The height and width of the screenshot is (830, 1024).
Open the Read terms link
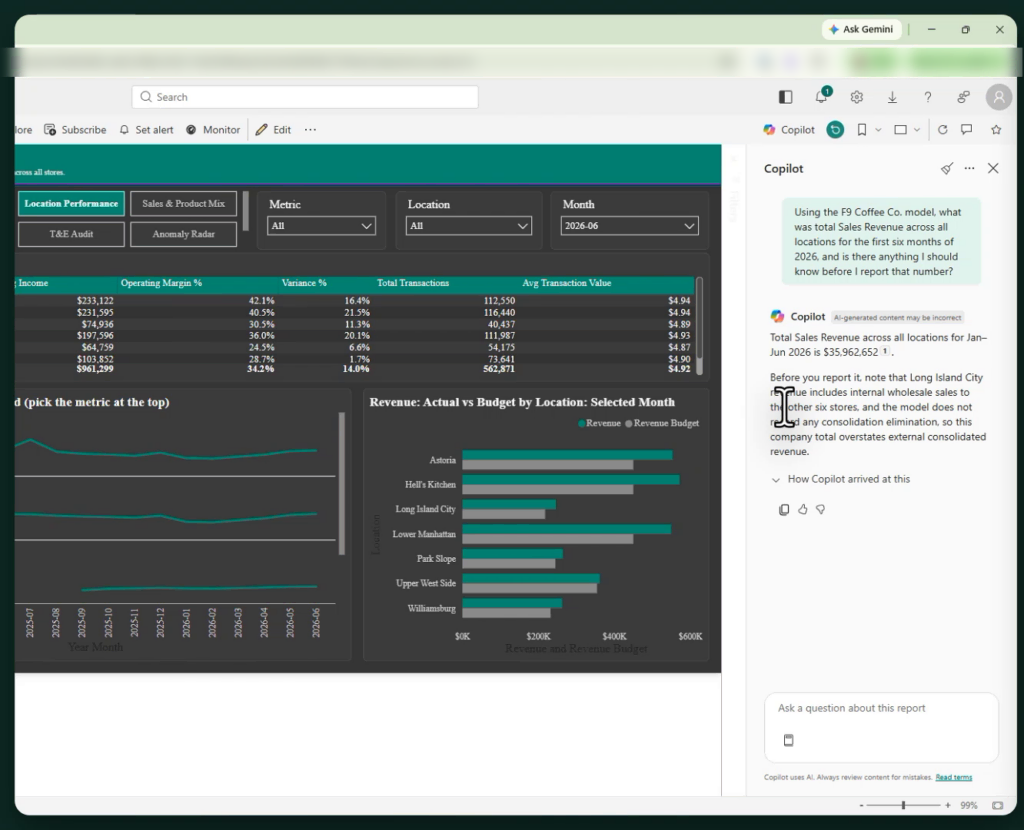[x=953, y=777]
